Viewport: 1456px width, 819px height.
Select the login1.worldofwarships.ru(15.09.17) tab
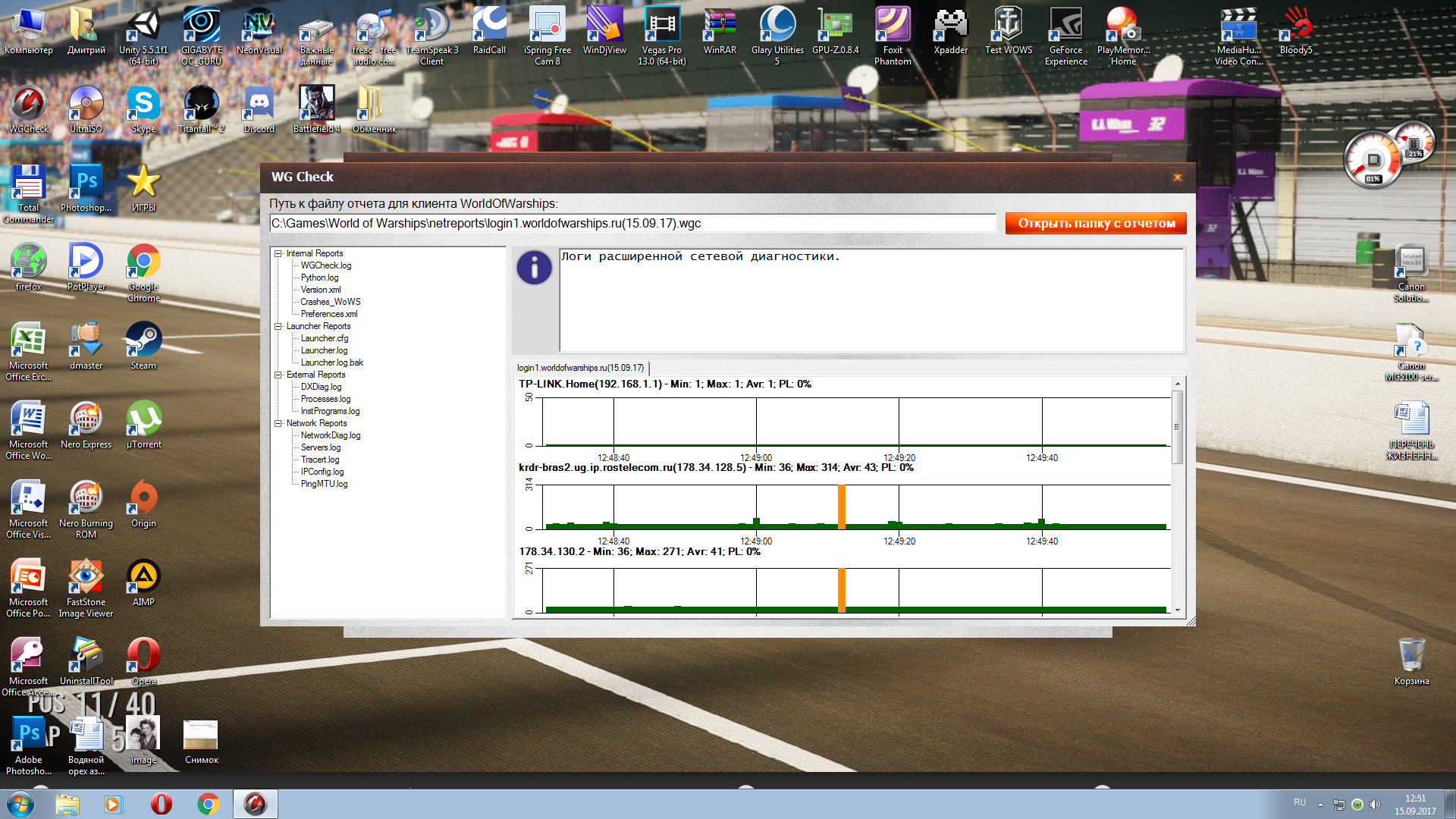click(580, 368)
